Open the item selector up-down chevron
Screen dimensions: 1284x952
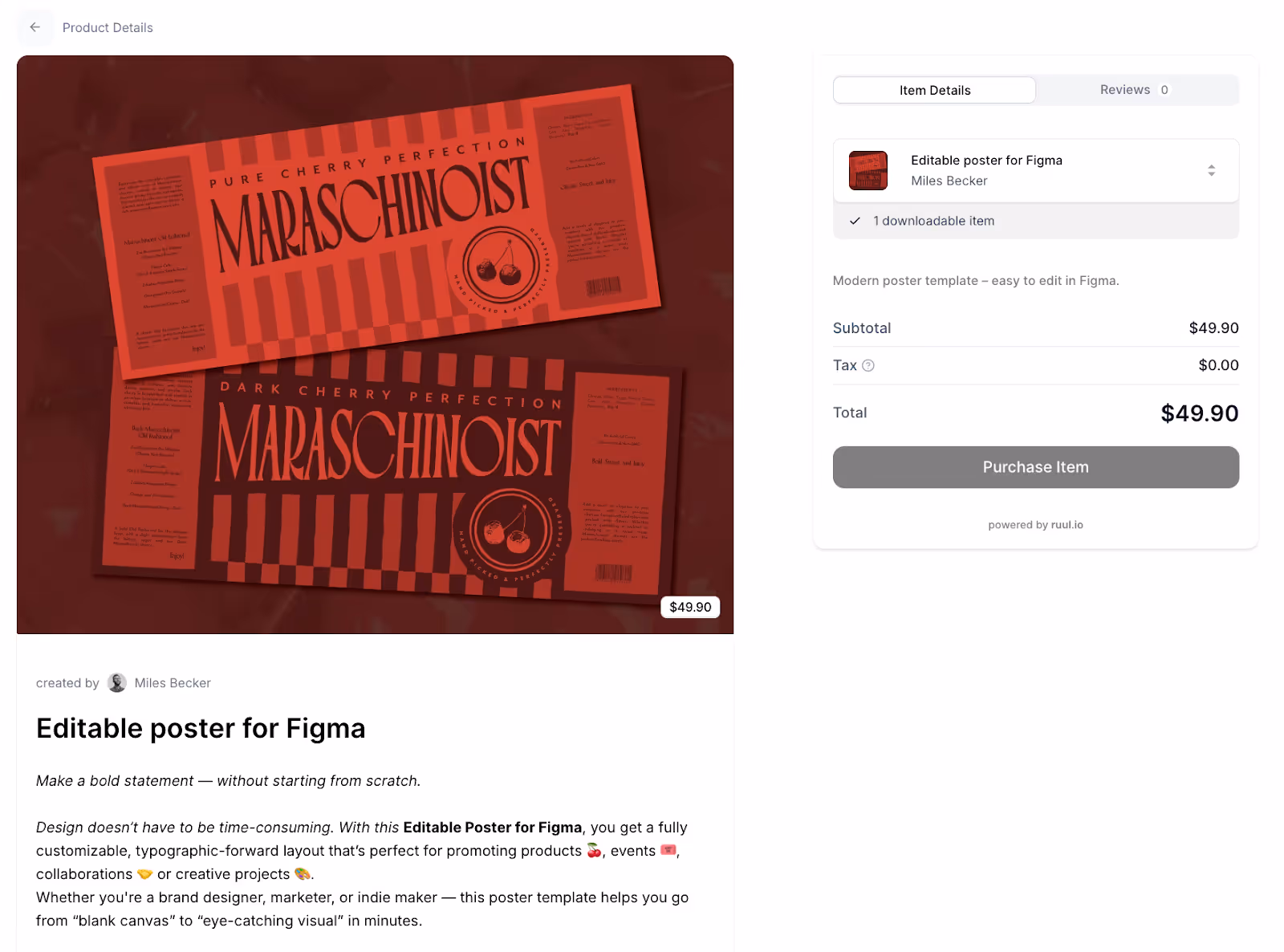1212,170
